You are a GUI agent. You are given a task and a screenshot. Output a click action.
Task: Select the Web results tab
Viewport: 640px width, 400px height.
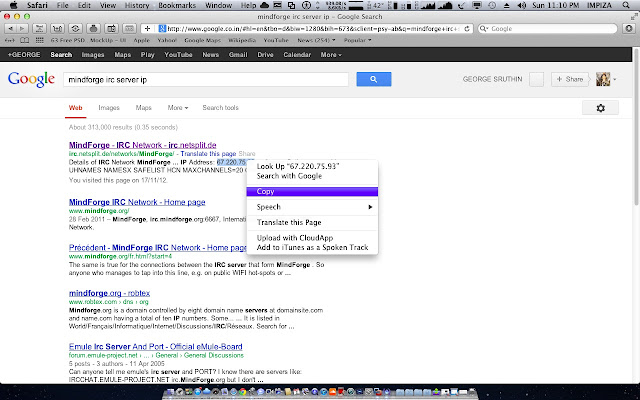coord(76,108)
